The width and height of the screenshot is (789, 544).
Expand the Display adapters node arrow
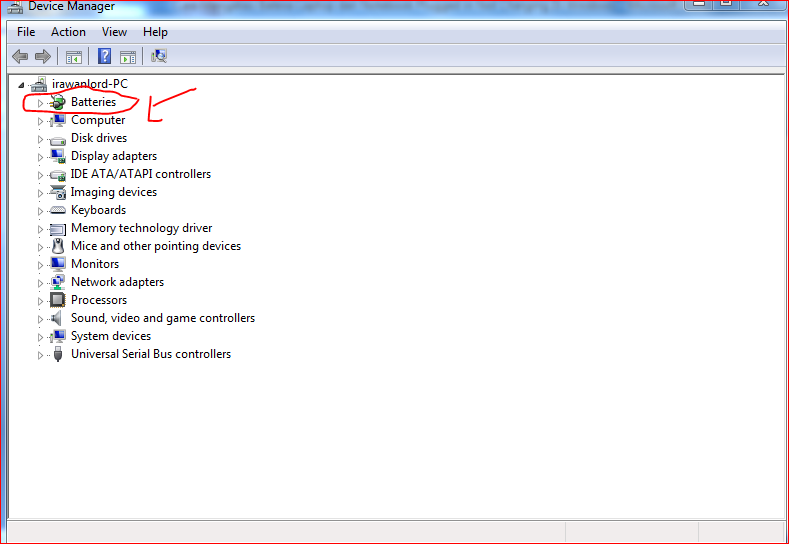click(40, 158)
